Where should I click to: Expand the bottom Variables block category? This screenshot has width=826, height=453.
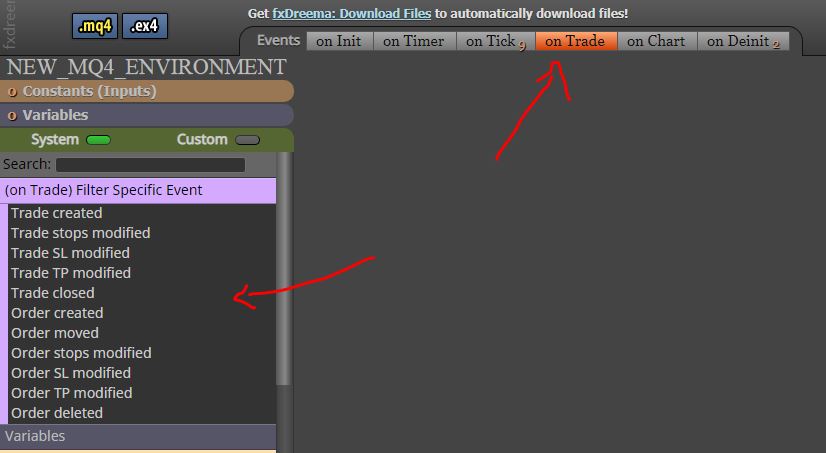pyautogui.click(x=138, y=436)
